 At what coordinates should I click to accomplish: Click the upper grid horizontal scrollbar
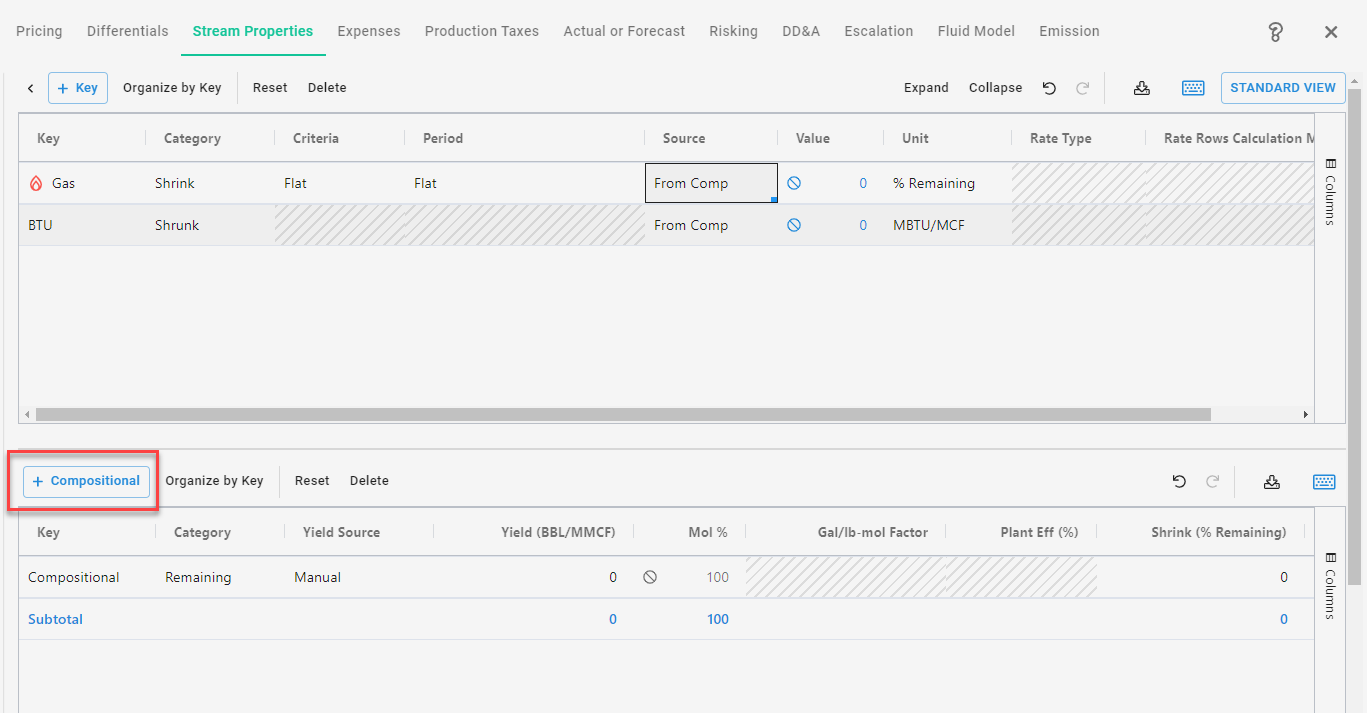coord(620,414)
